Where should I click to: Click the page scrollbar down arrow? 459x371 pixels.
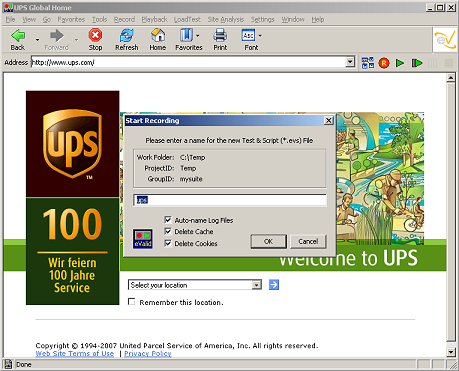(x=451, y=352)
